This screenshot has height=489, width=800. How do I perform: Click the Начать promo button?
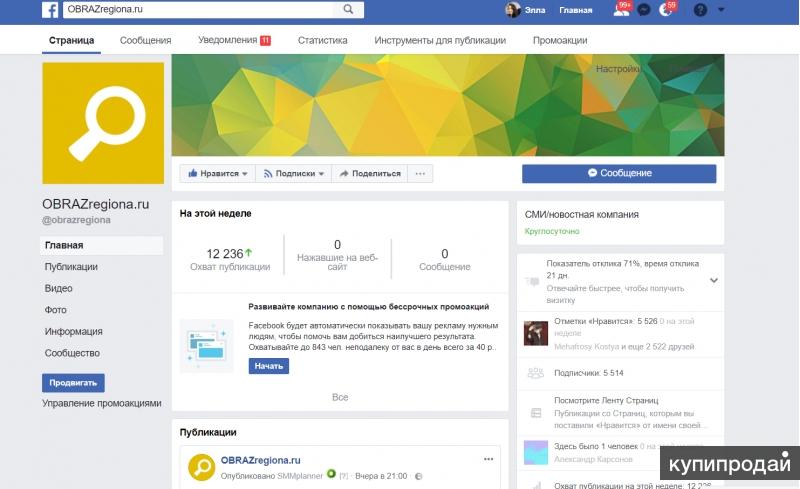point(269,366)
